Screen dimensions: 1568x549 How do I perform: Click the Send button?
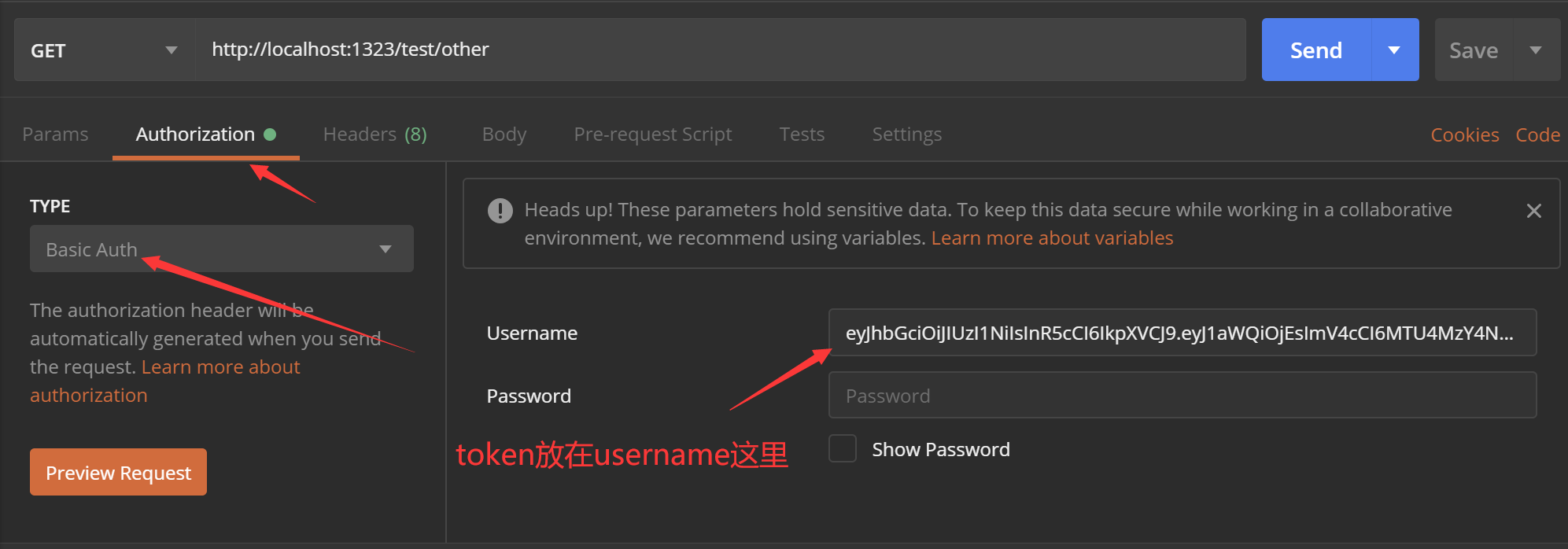[1316, 50]
